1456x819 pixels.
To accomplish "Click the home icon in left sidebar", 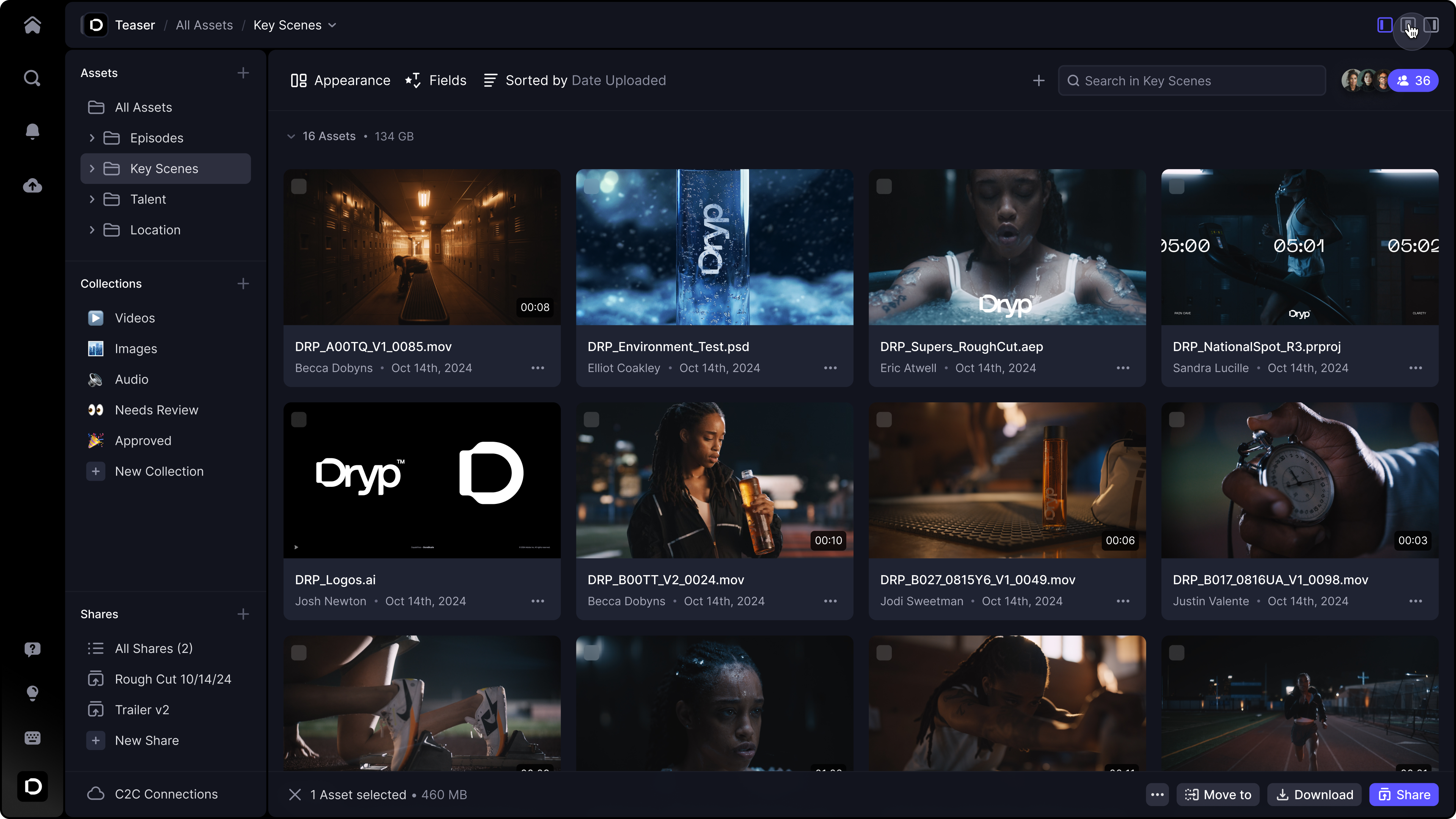I will [32, 25].
